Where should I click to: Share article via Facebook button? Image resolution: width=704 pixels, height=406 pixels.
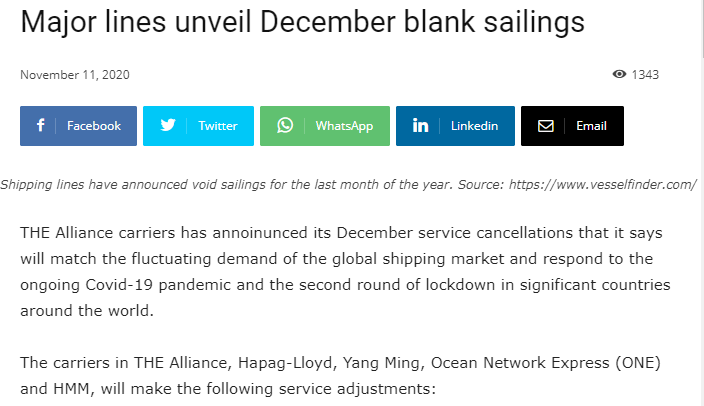[79, 126]
